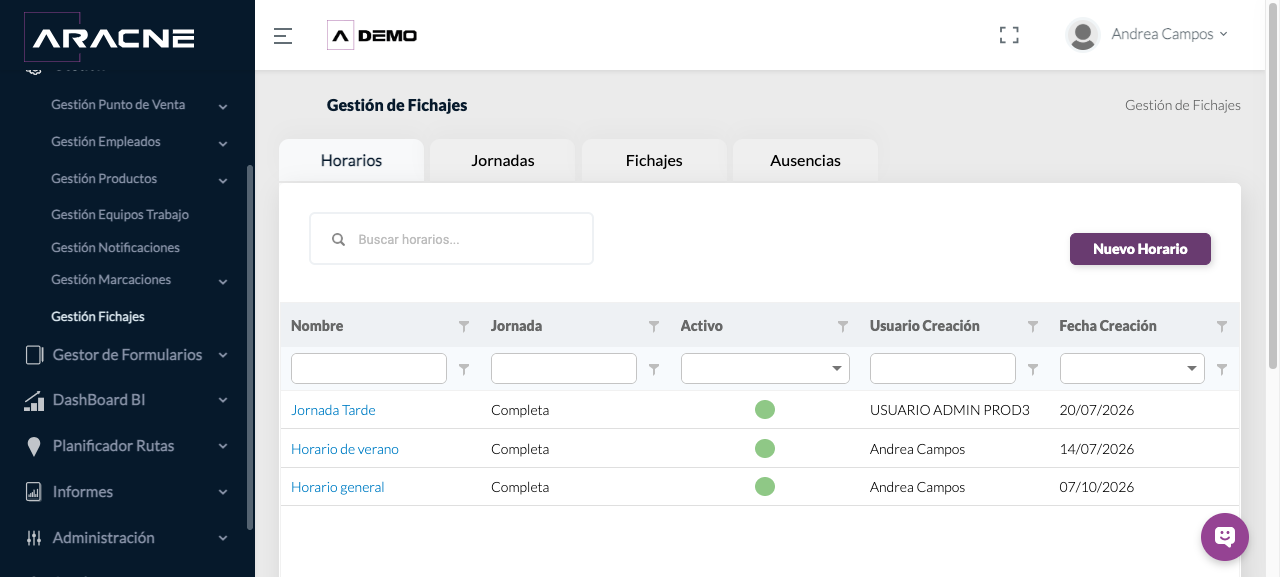Enter fullscreen mode with the expand icon
The width and height of the screenshot is (1280, 577).
pos(1009,35)
